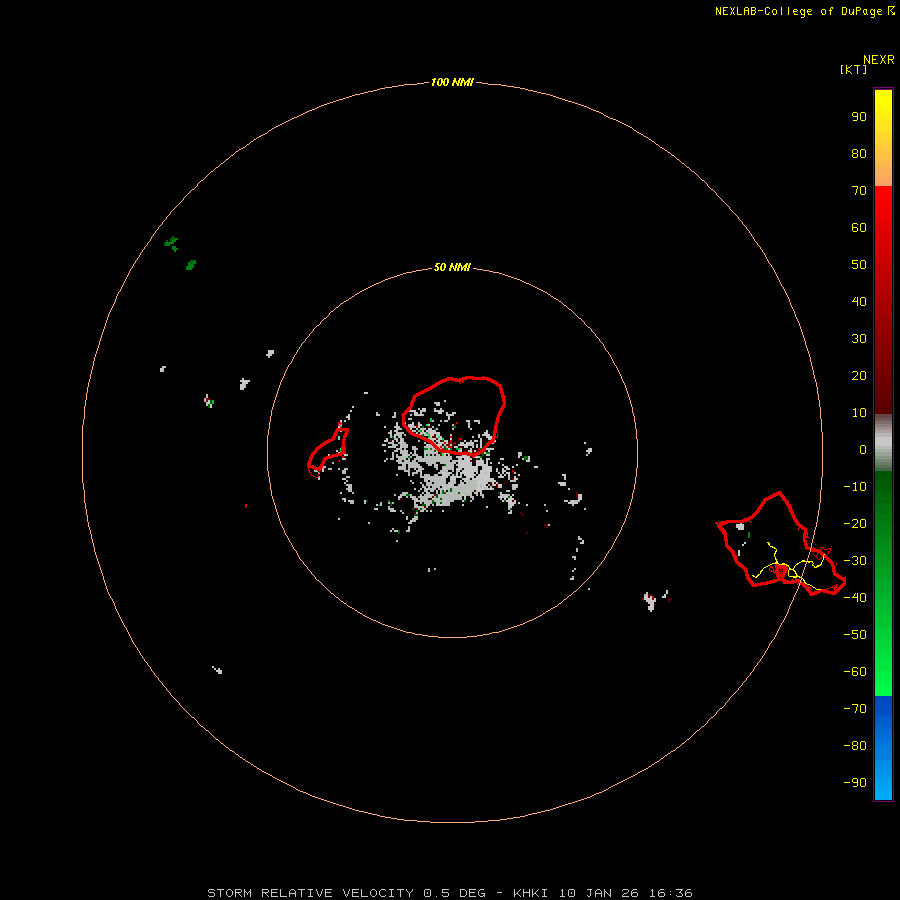Click the NEXR label above colorbar
The height and width of the screenshot is (900, 900).
coord(879,60)
